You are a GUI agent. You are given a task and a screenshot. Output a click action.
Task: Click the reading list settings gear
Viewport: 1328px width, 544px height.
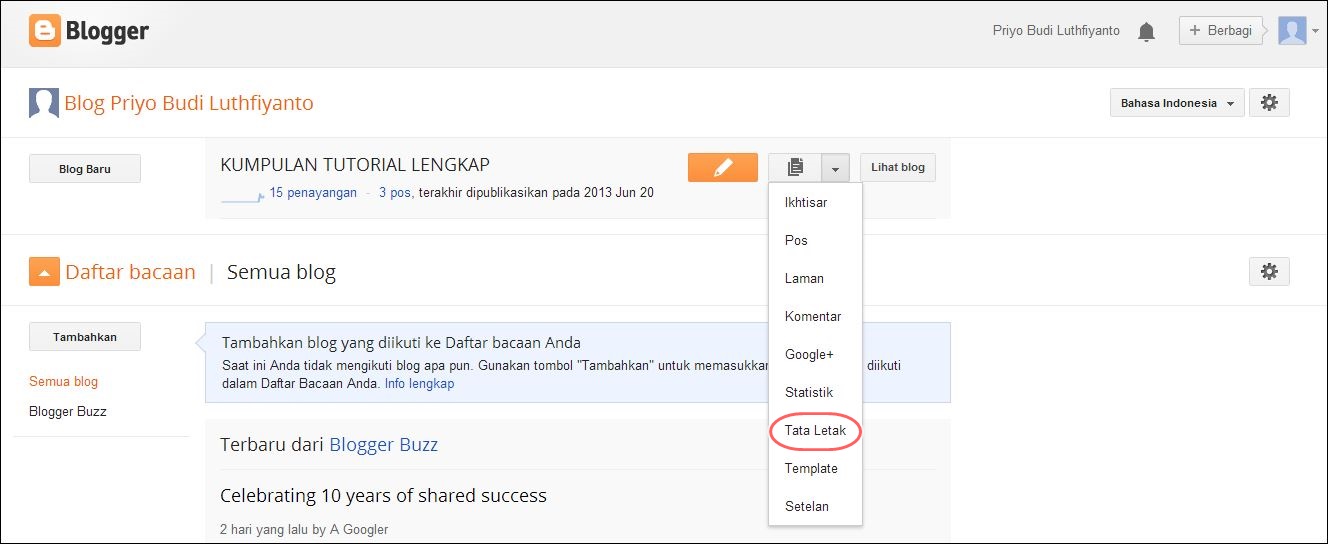(1269, 271)
